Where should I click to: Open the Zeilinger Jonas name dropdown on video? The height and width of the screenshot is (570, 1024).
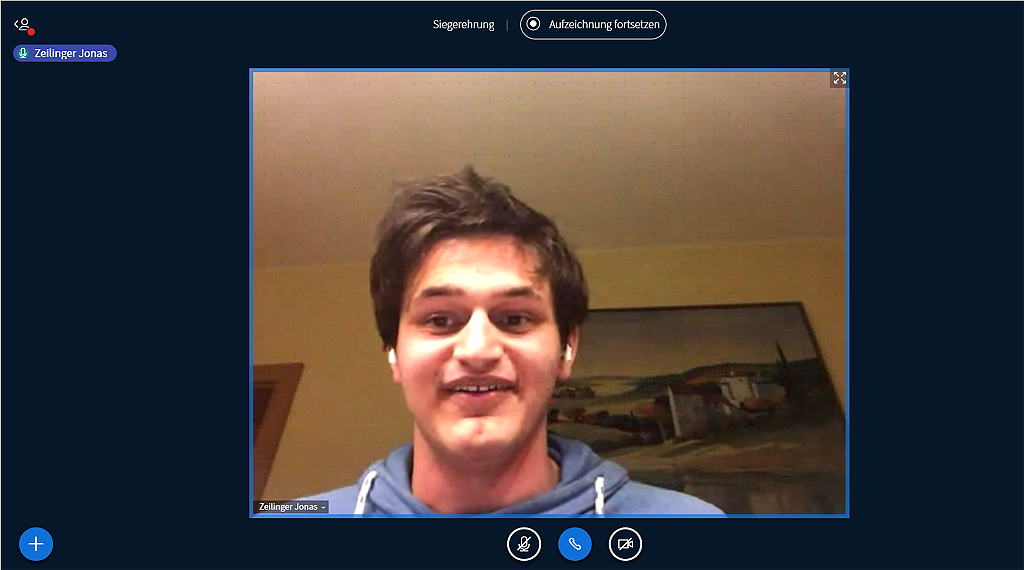[291, 507]
